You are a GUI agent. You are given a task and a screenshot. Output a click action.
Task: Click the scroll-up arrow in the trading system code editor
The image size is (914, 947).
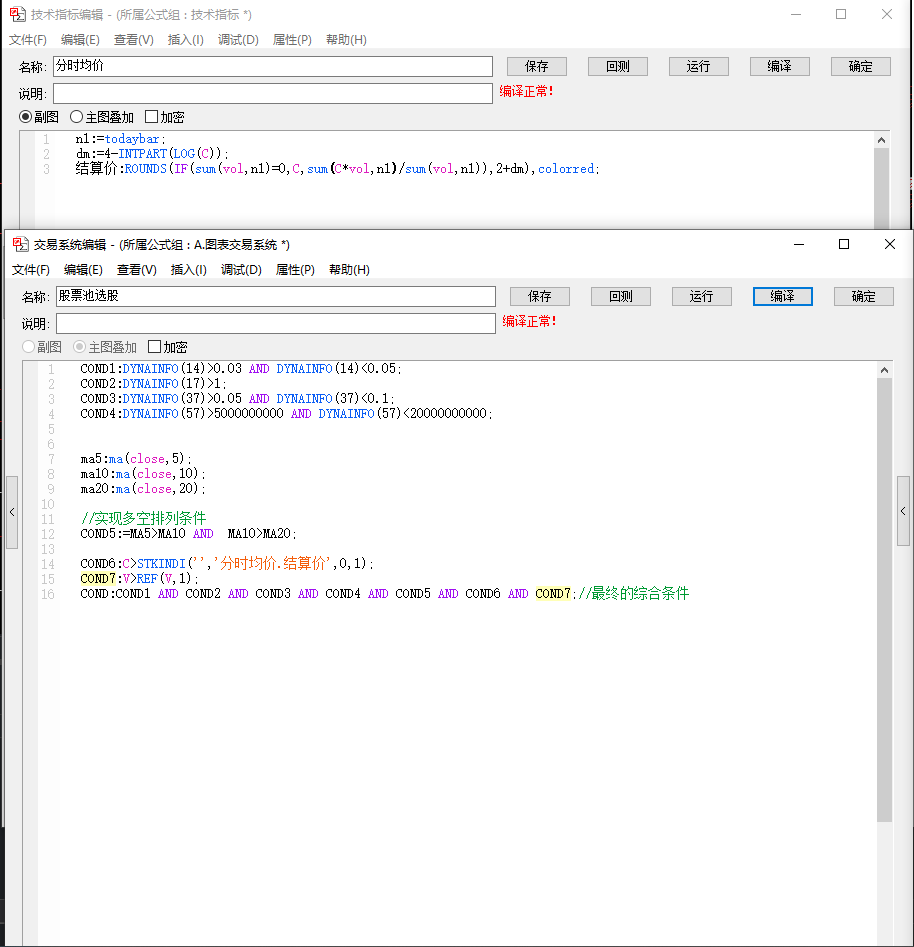(884, 371)
